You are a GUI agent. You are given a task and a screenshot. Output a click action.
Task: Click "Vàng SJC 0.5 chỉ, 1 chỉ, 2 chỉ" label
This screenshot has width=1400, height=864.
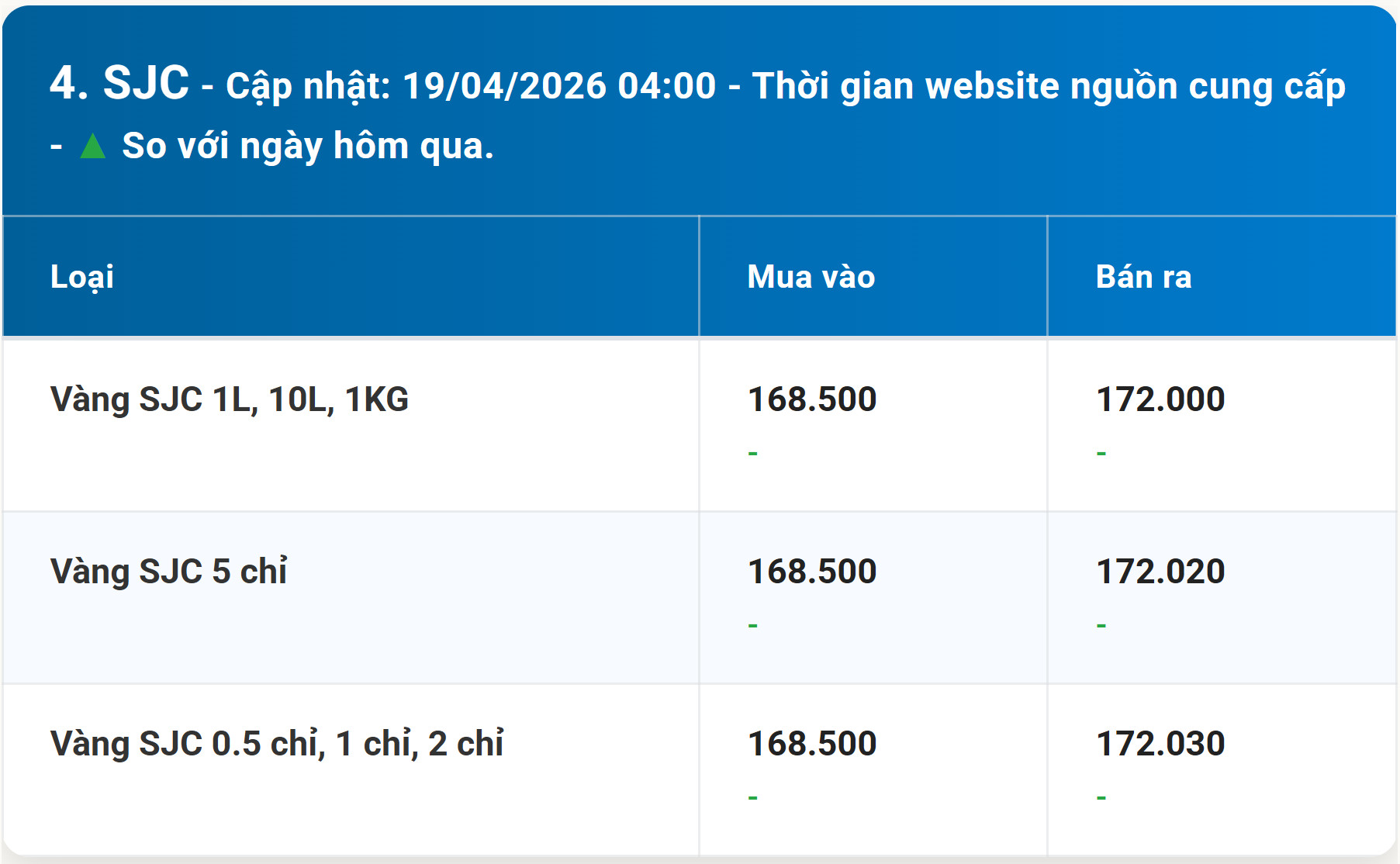(x=277, y=744)
